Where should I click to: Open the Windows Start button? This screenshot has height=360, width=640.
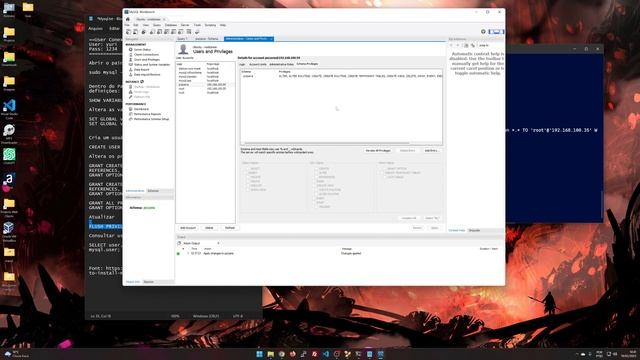[259, 354]
